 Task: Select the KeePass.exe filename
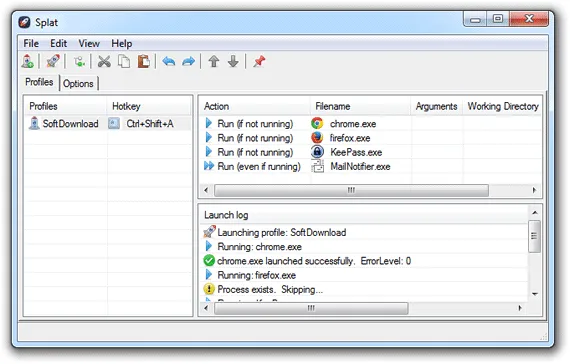point(356,152)
